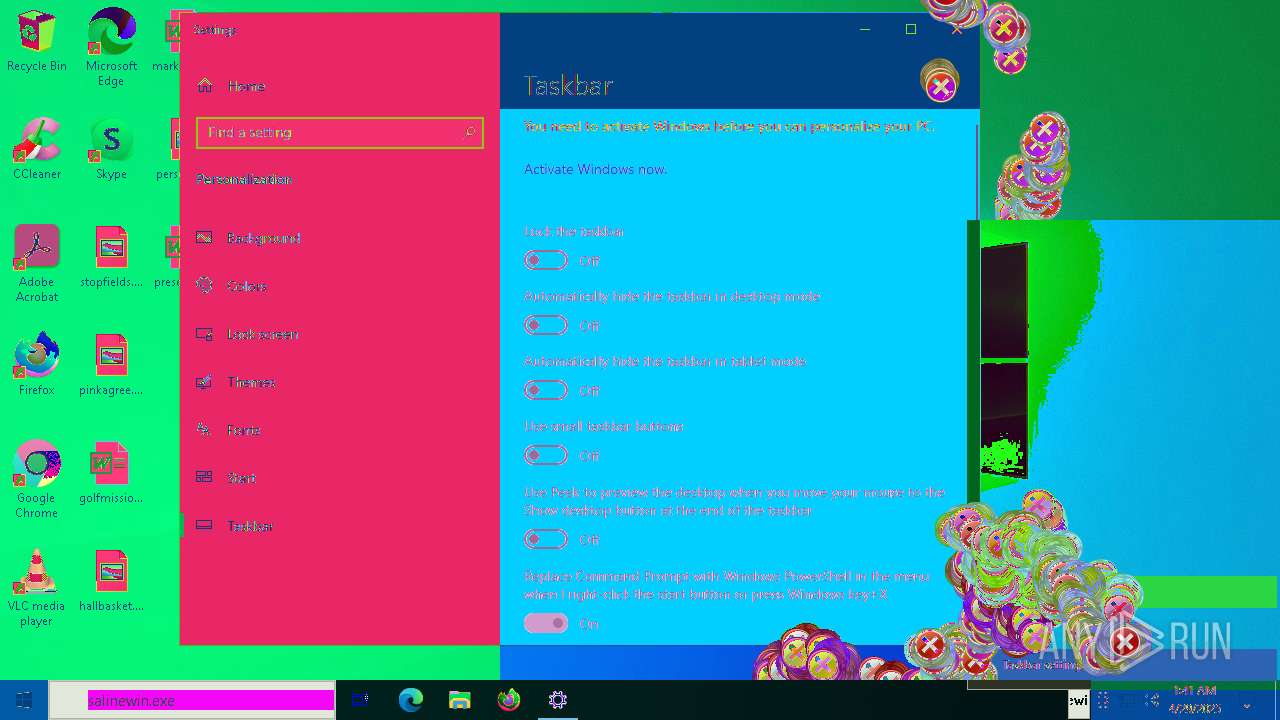The image size is (1280, 720).
Task: Open the Skype desktop shortcut
Action: click(x=111, y=149)
